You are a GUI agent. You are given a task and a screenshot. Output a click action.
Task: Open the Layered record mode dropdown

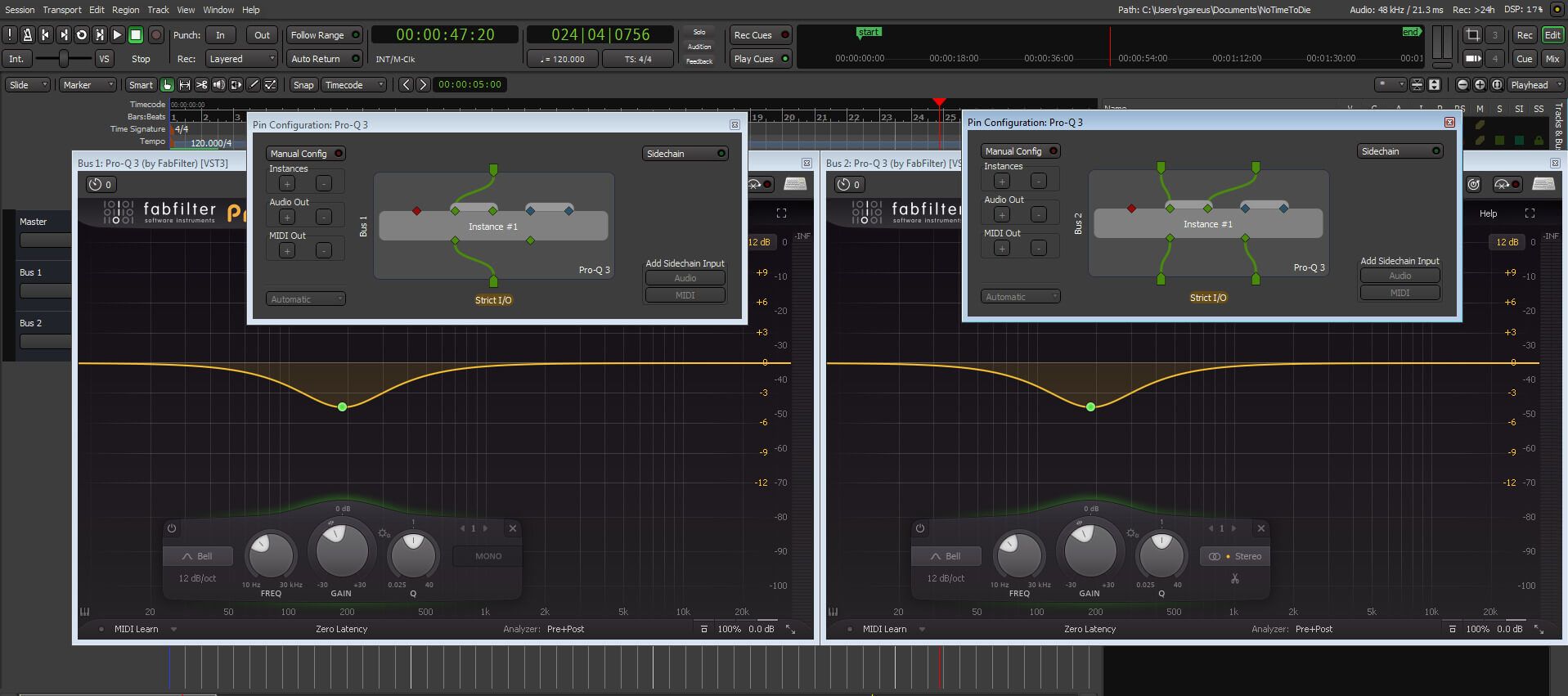pos(241,59)
